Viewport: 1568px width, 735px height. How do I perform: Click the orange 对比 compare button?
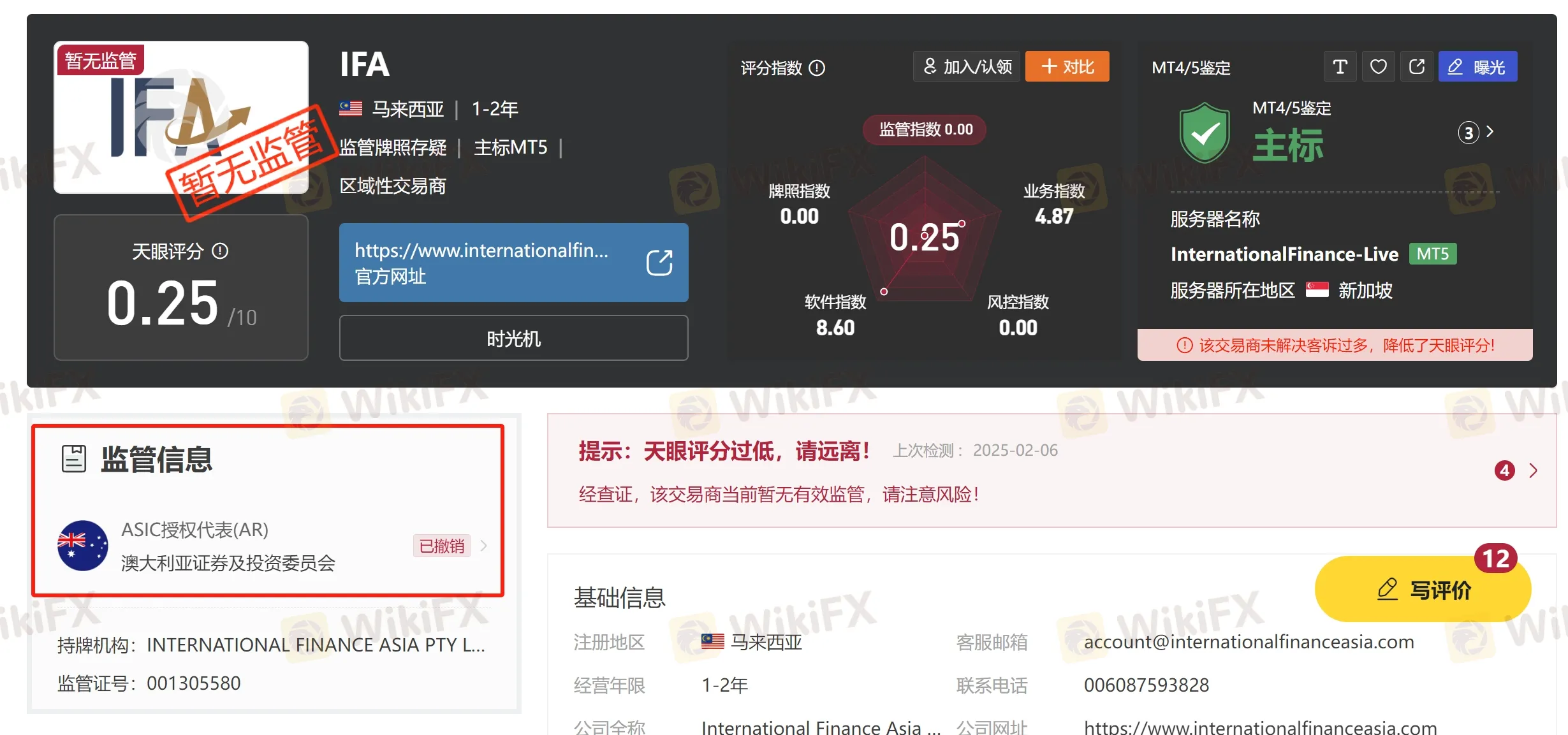pyautogui.click(x=1067, y=67)
